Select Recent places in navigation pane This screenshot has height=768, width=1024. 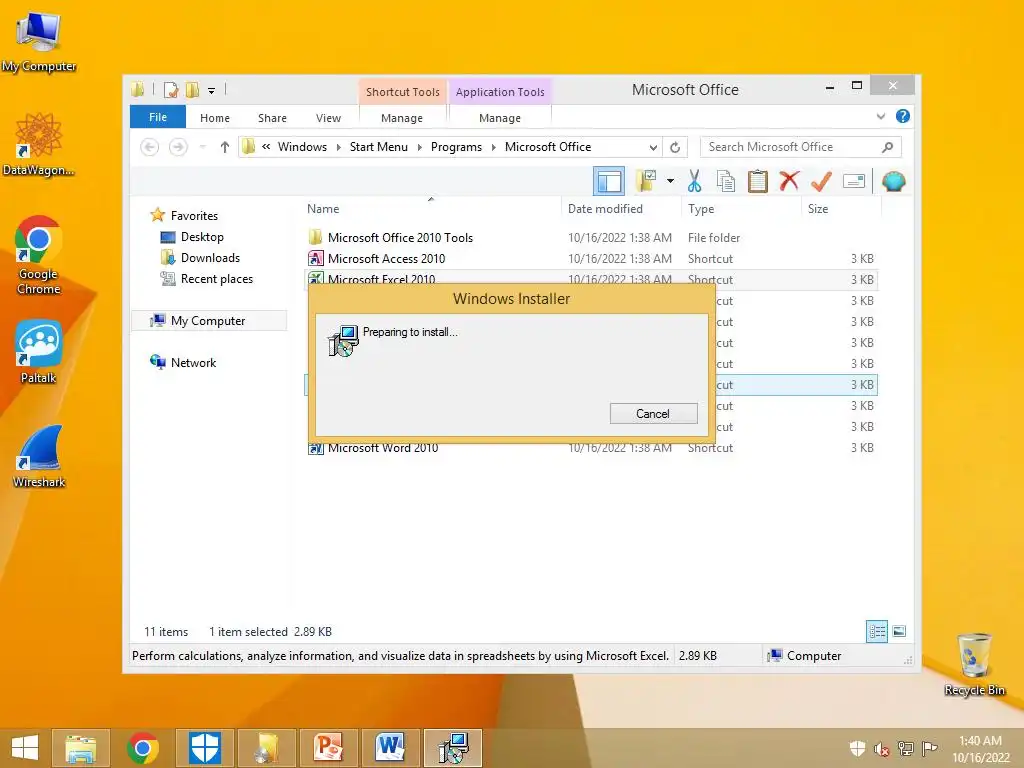tap(217, 279)
